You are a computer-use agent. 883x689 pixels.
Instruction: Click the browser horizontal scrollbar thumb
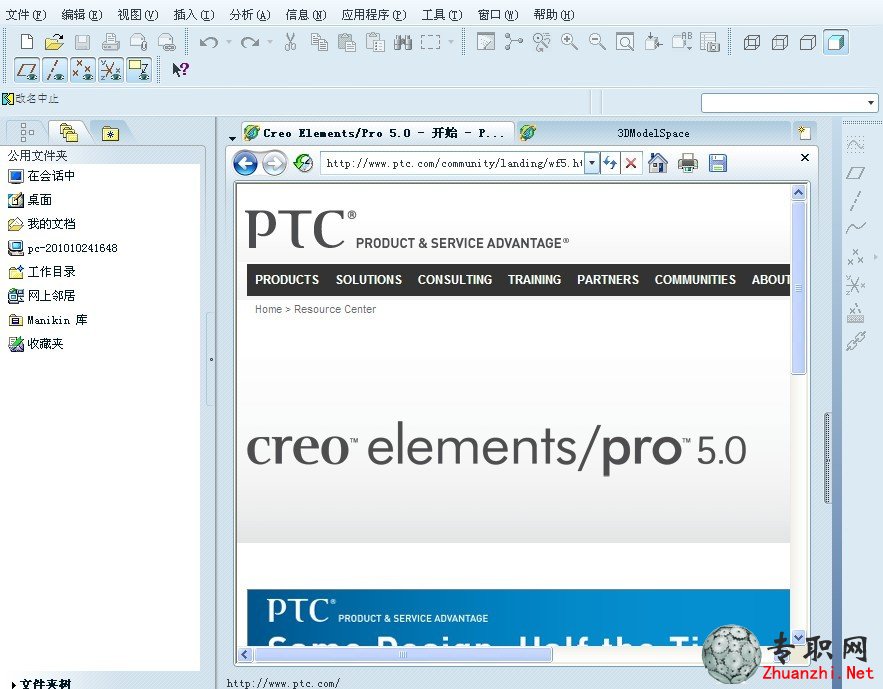pos(403,654)
